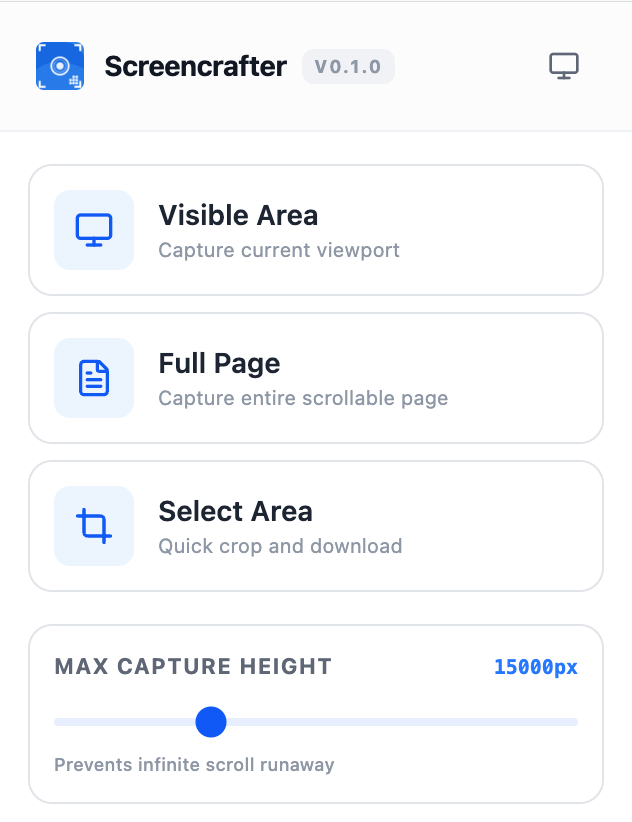Viewport: 632px width, 822px height.
Task: Click the monitor icon in the header
Action: (563, 65)
